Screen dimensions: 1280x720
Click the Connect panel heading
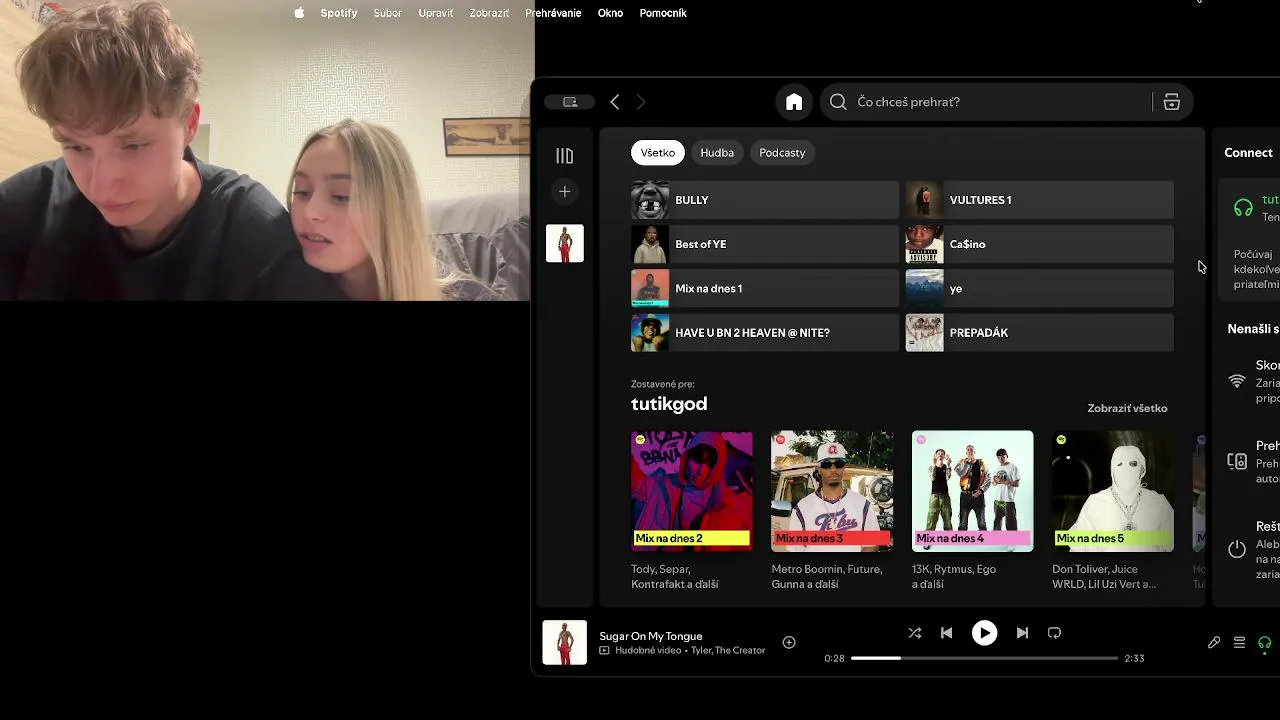1248,153
